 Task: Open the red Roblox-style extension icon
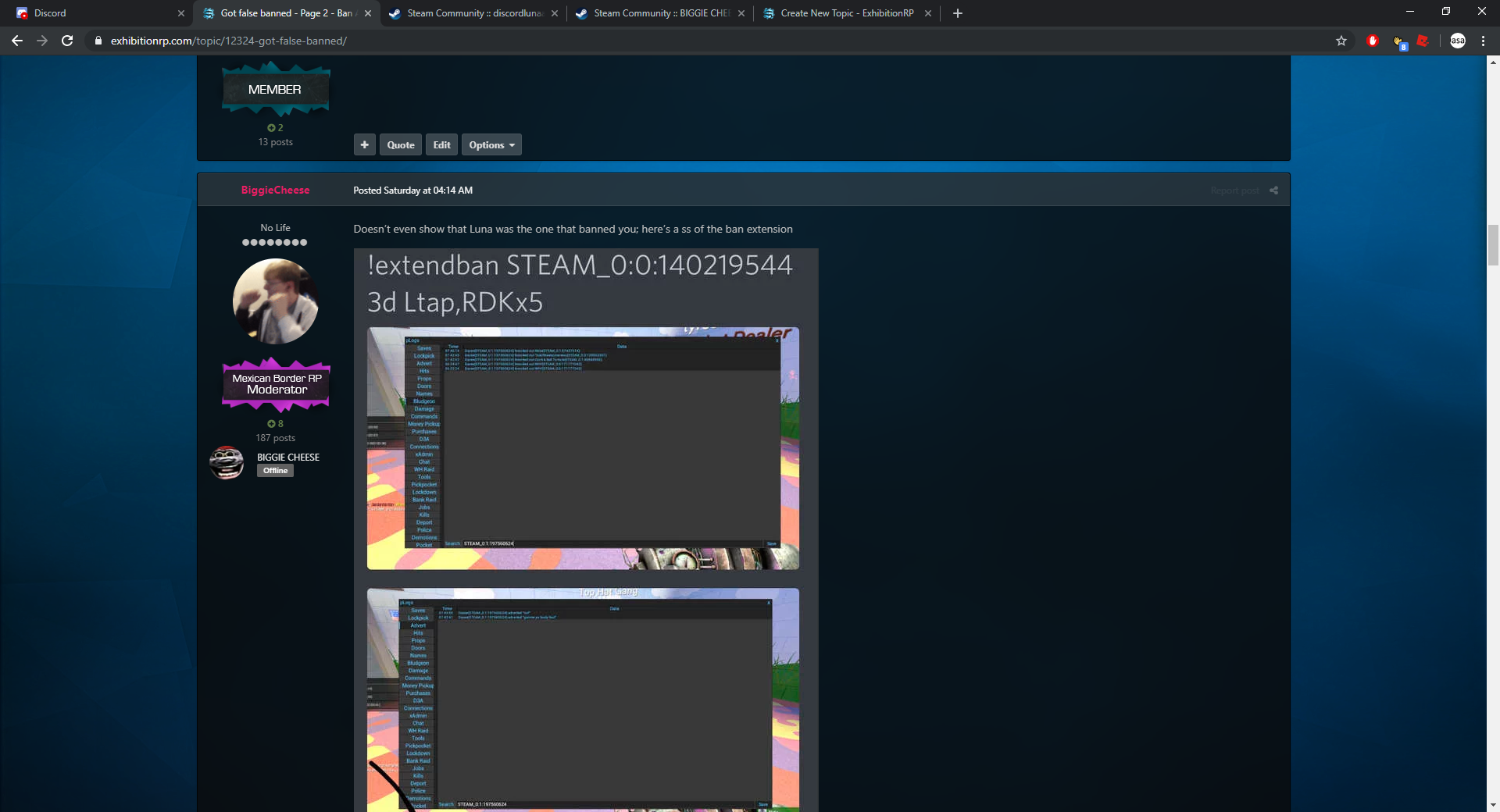pyautogui.click(x=1423, y=41)
